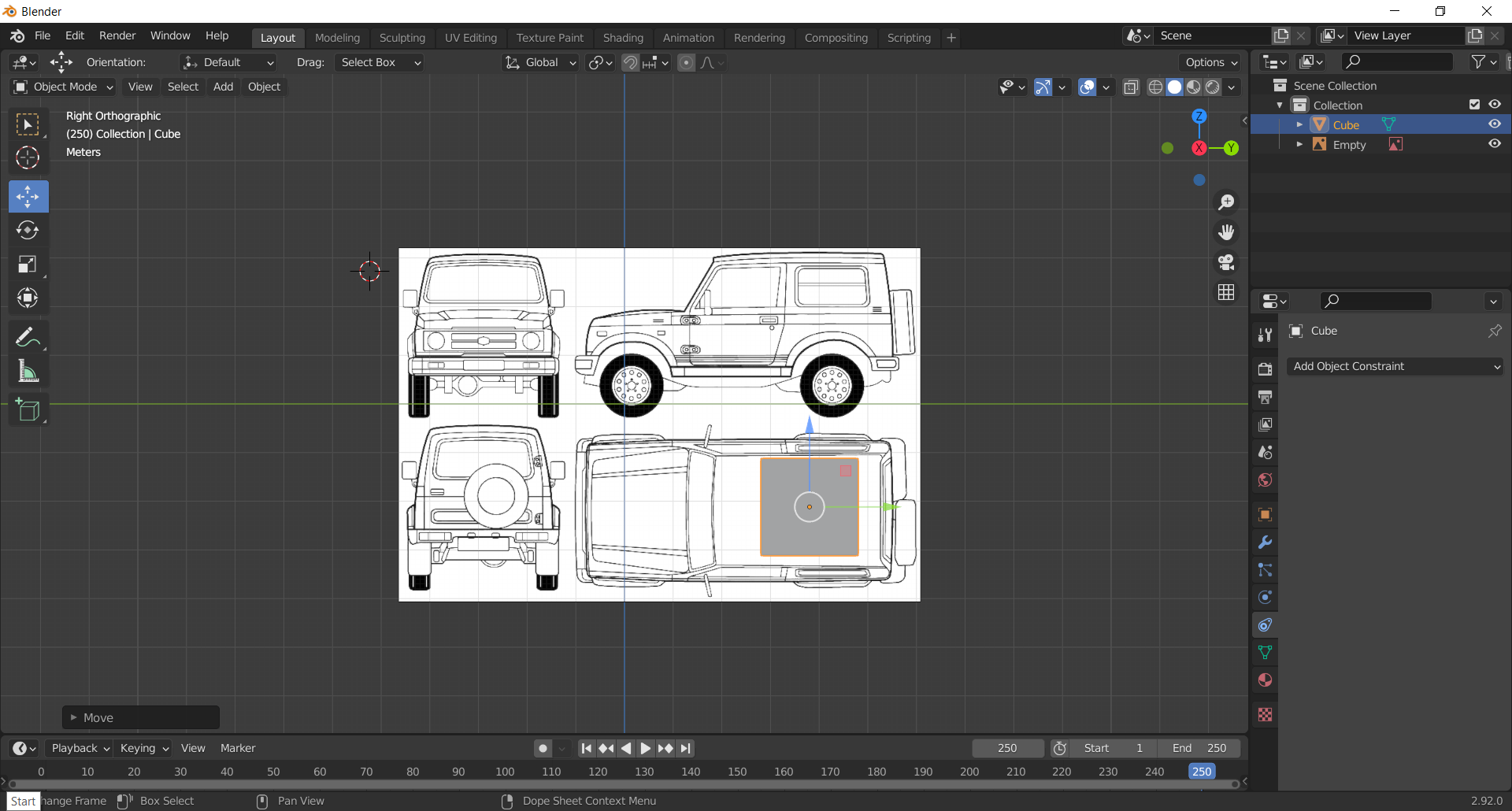Switch to the UV Editing workspace tab
Image resolution: width=1512 pixels, height=811 pixels.
click(x=471, y=38)
